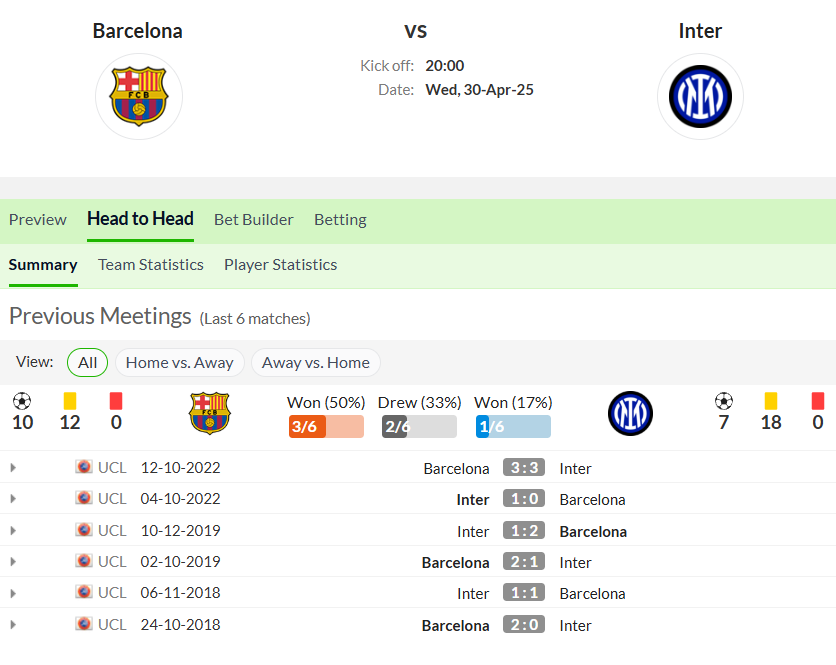Select the Away vs. Home view filter
Image resolution: width=836 pixels, height=665 pixels.
[316, 363]
